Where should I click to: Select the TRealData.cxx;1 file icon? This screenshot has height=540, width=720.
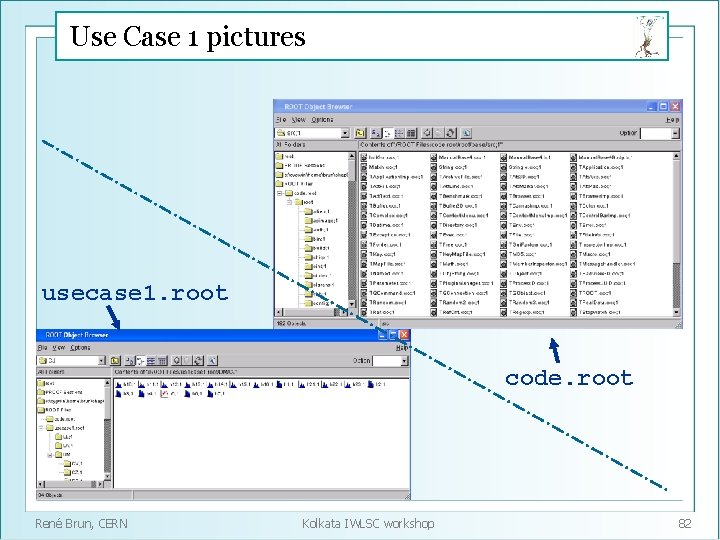pyautogui.click(x=573, y=303)
